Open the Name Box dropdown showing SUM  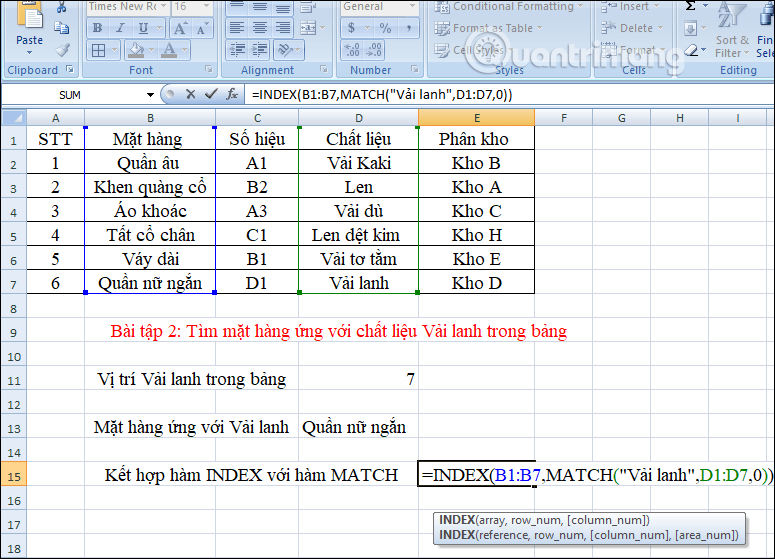point(150,94)
